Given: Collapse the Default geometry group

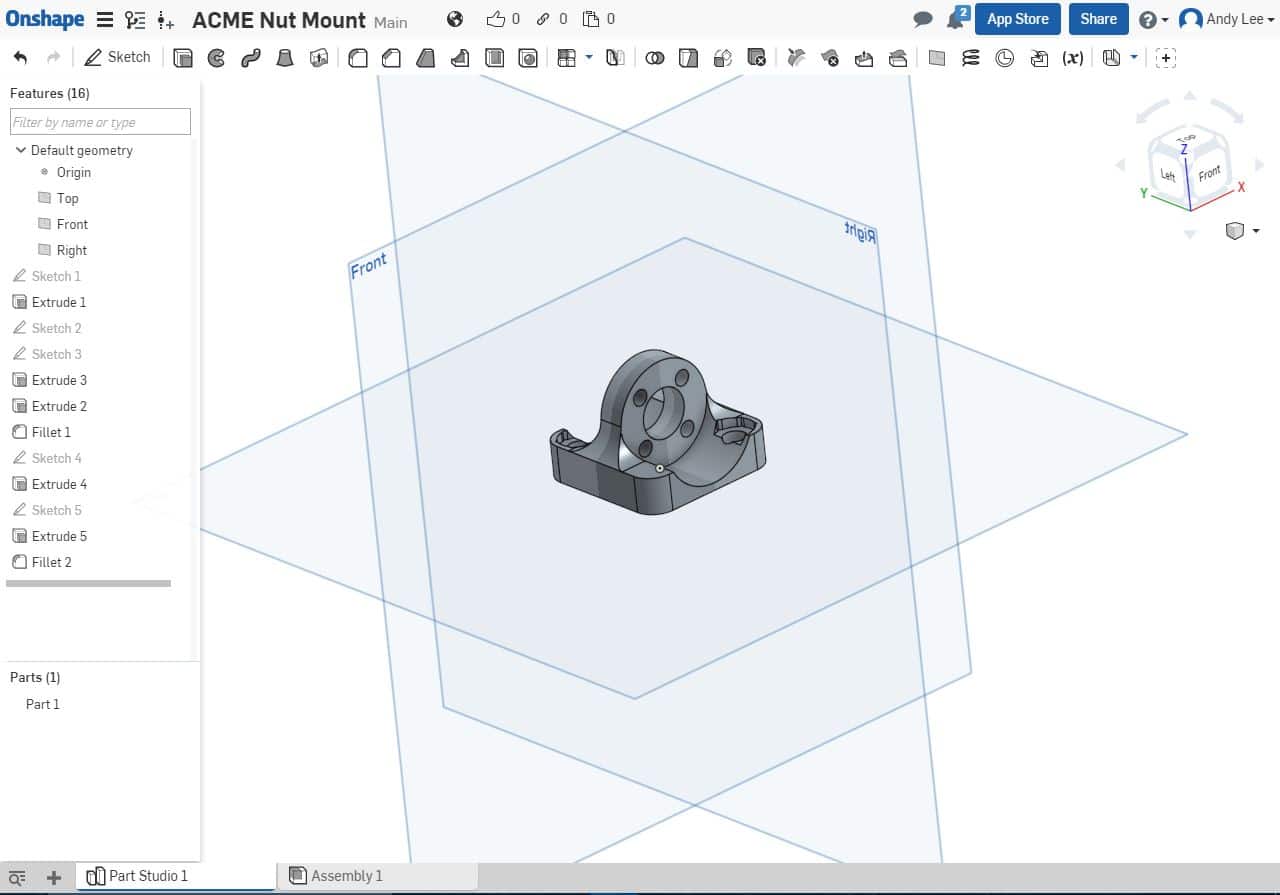Looking at the screenshot, I should (21, 150).
